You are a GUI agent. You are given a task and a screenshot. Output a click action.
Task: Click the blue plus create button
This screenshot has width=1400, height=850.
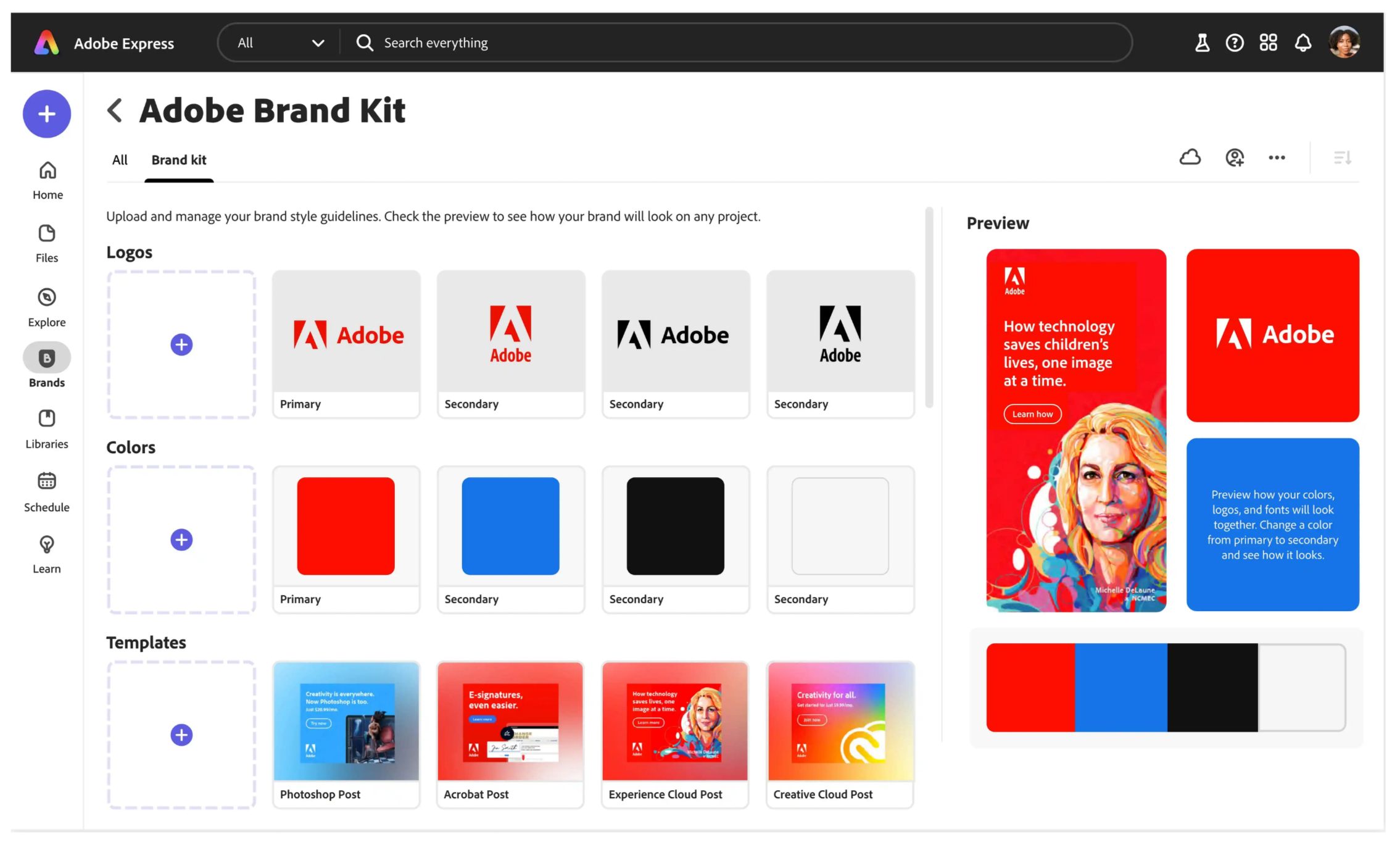[47, 114]
